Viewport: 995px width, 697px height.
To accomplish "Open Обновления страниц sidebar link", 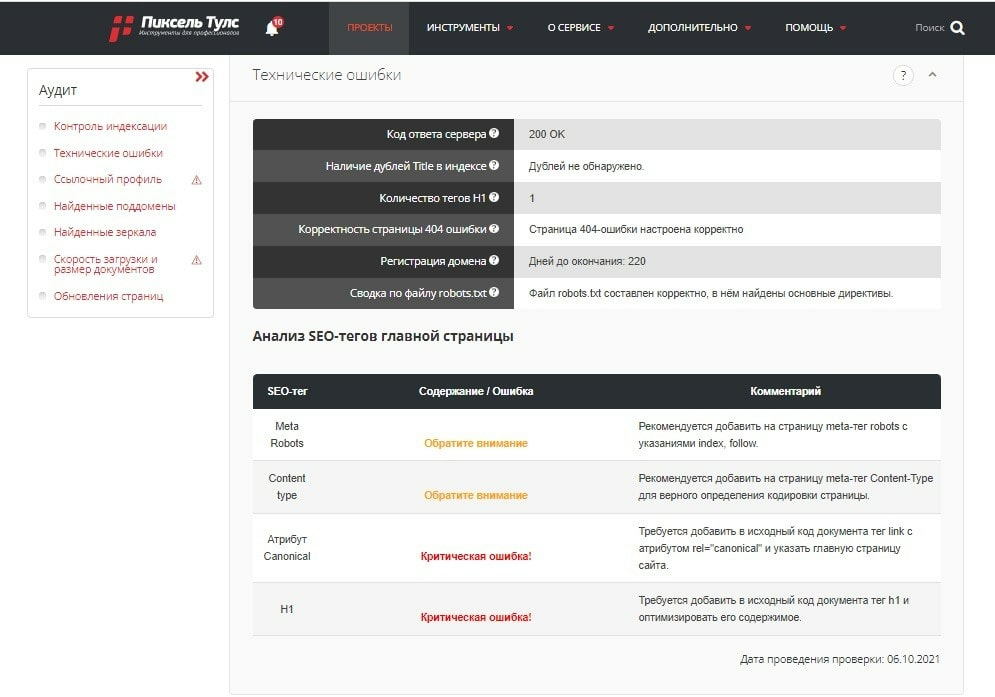I will [108, 296].
